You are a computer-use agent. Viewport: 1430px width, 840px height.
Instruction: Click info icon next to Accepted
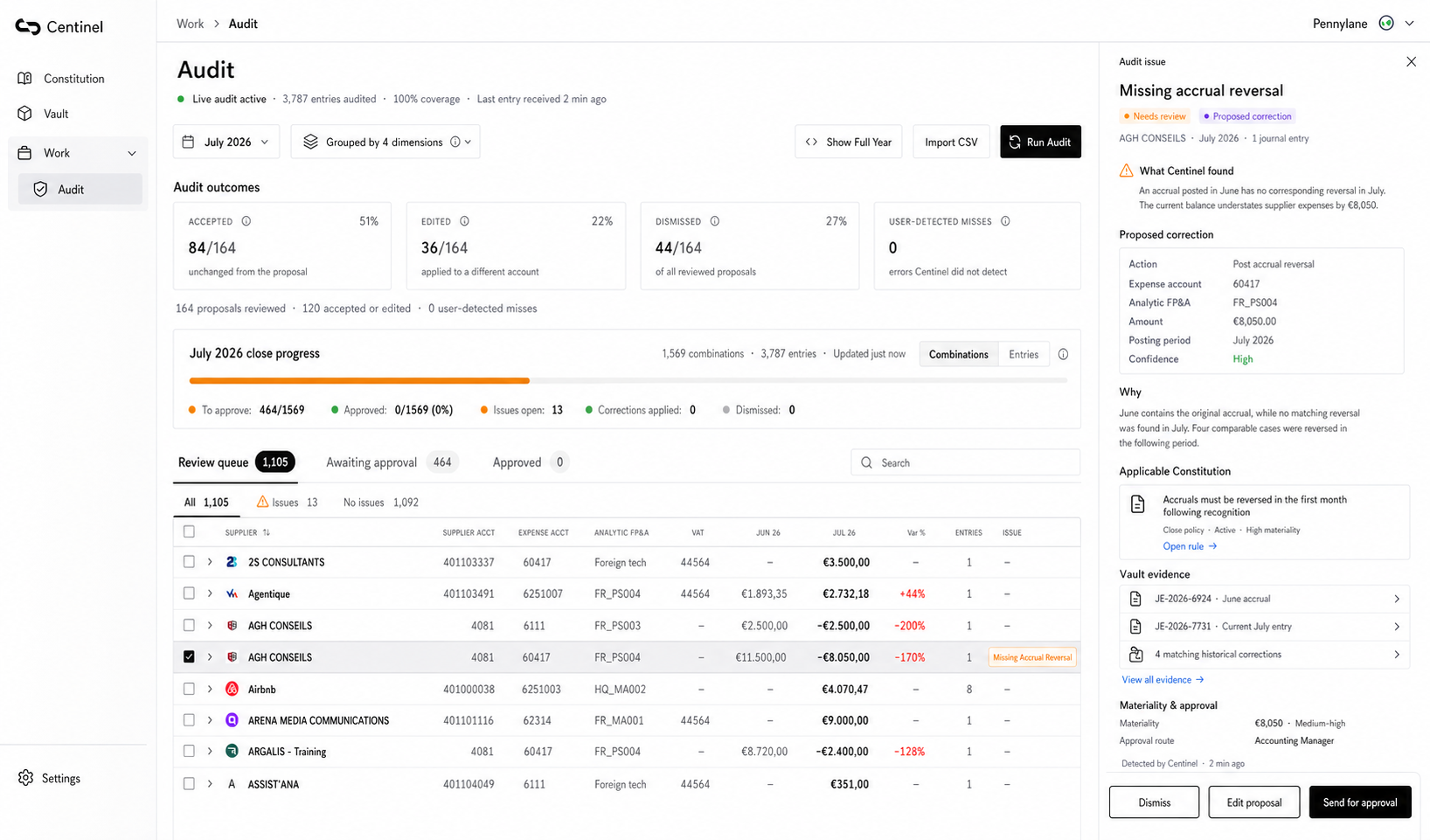[246, 221]
